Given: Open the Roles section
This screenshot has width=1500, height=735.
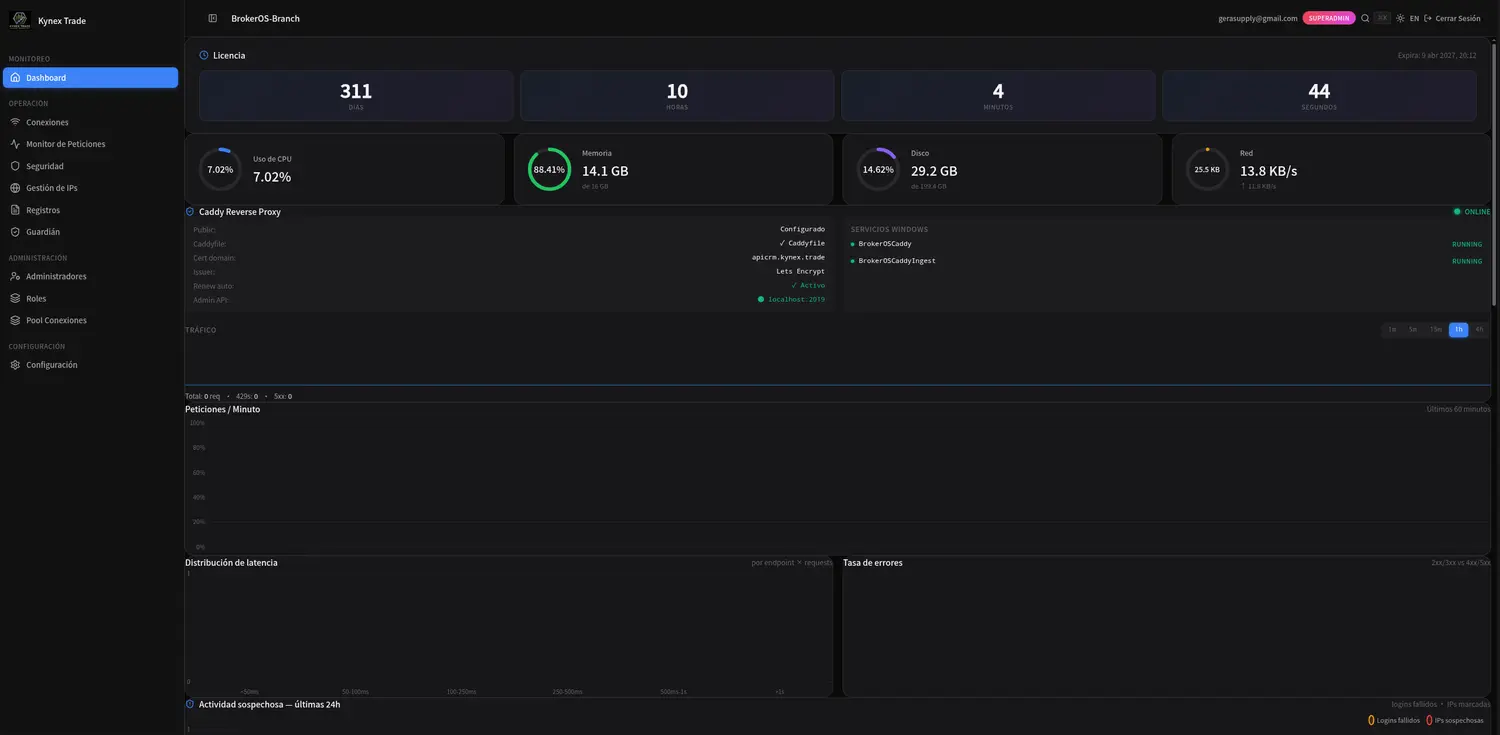Looking at the screenshot, I should [x=90, y=298].
